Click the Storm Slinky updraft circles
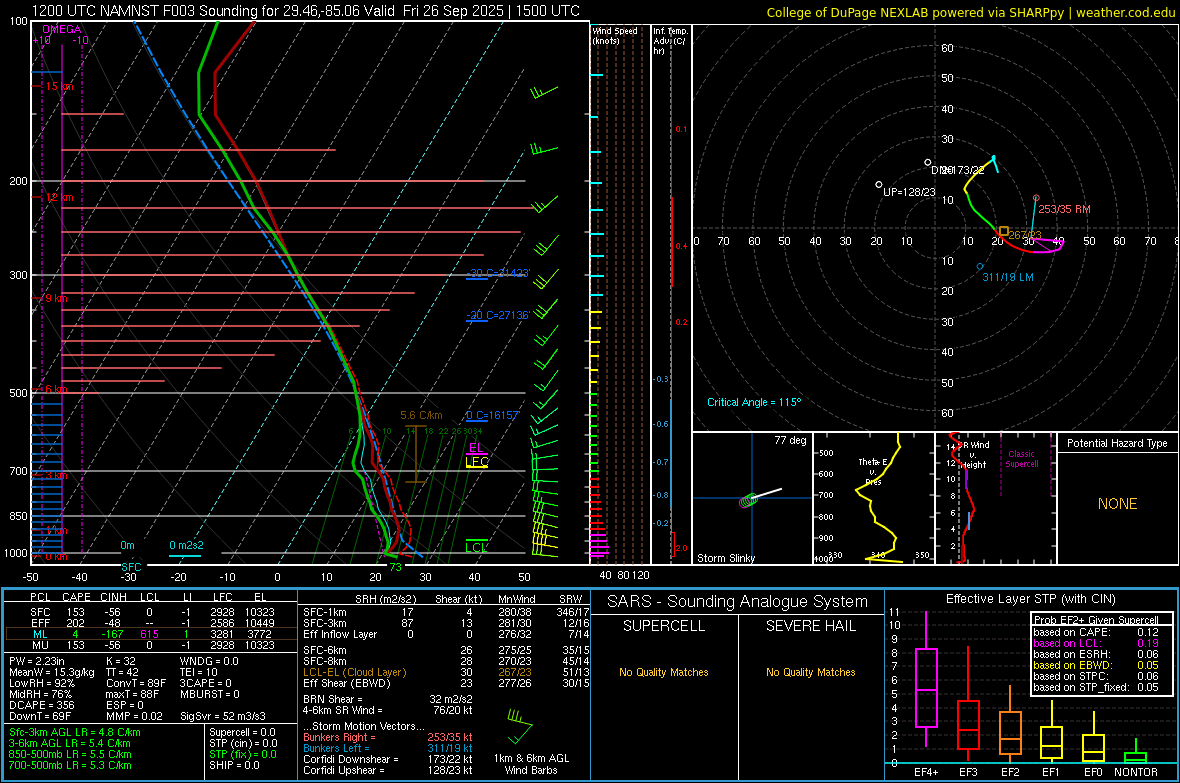This screenshot has width=1180, height=783. (747, 501)
